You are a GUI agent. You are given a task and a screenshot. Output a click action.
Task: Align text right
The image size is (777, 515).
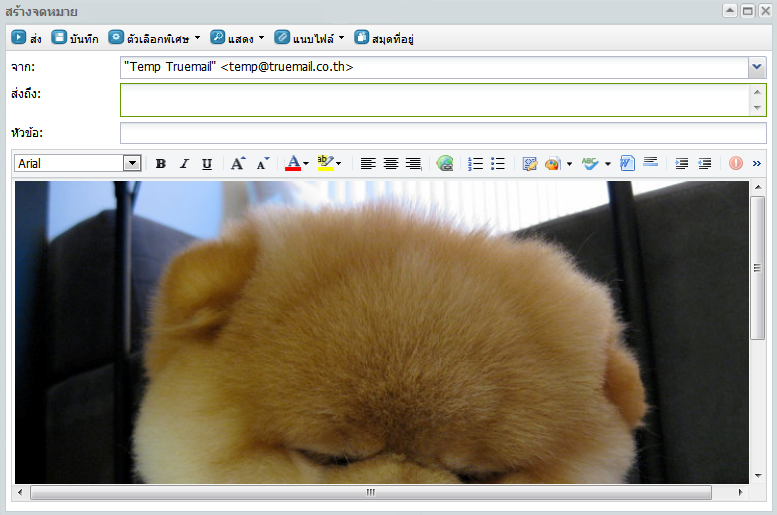click(x=413, y=164)
